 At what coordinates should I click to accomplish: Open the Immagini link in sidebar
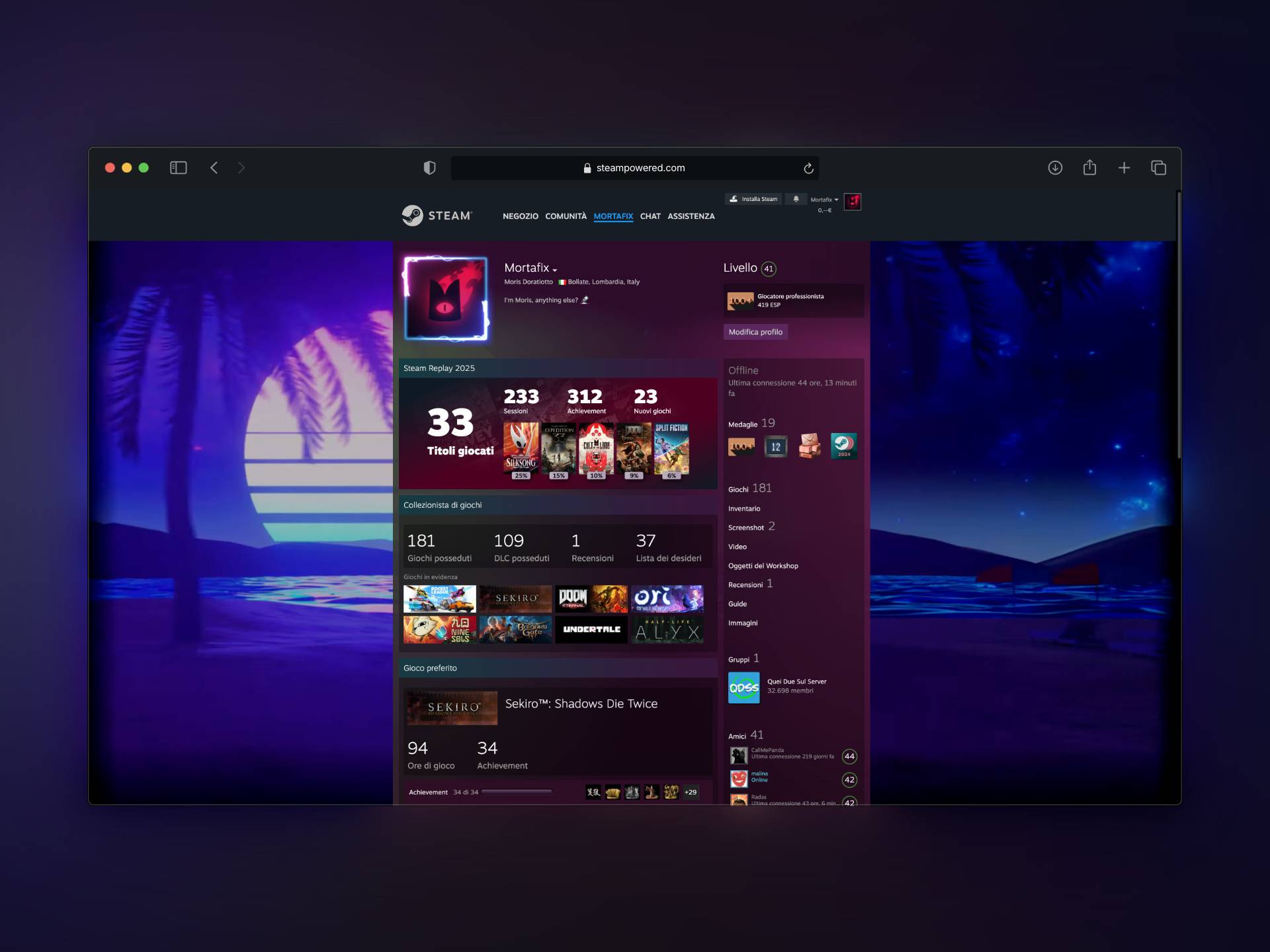tap(743, 623)
